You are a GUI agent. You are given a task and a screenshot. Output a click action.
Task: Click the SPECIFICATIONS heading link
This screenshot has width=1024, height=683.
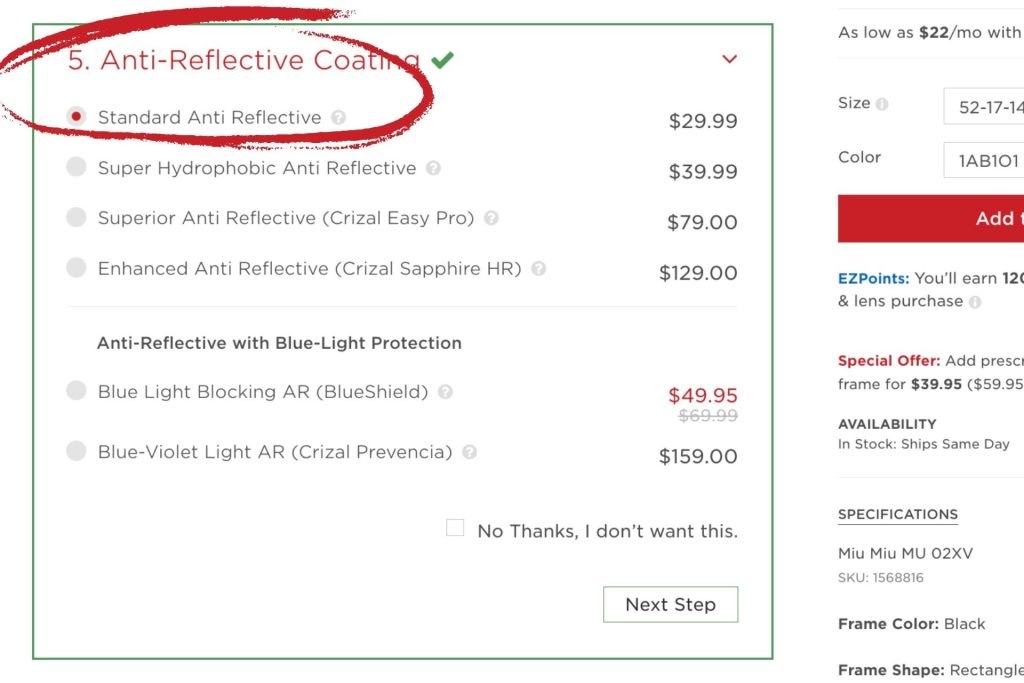point(897,514)
